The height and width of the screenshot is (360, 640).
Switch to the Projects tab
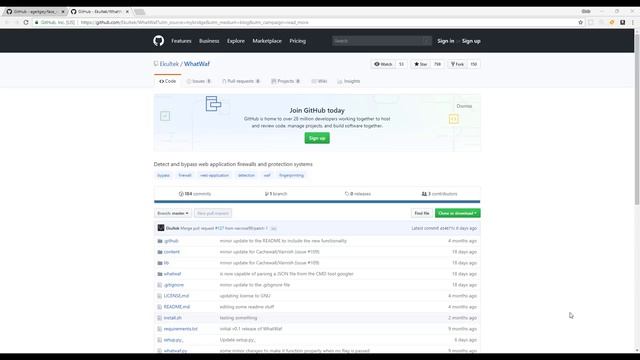(286, 81)
